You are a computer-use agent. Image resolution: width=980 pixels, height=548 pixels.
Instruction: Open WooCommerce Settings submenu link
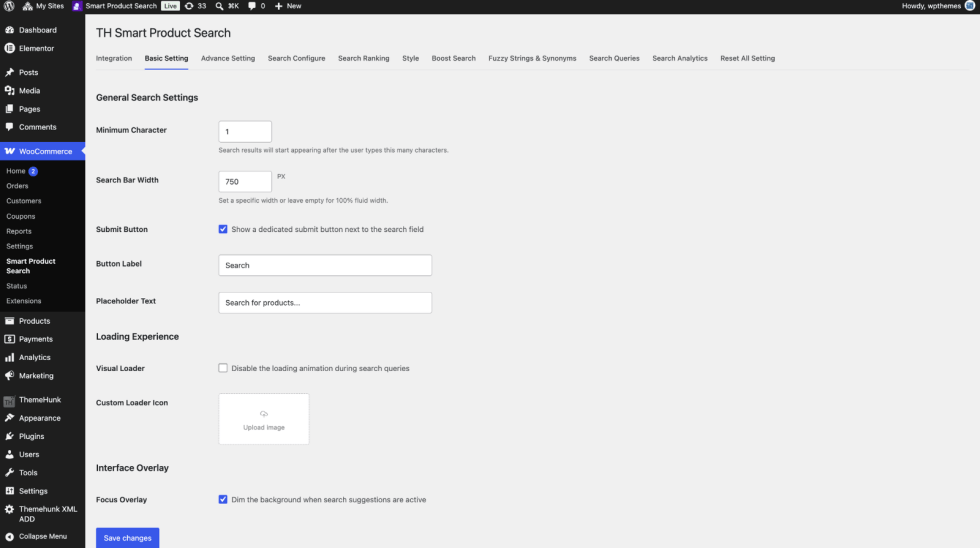click(x=19, y=246)
